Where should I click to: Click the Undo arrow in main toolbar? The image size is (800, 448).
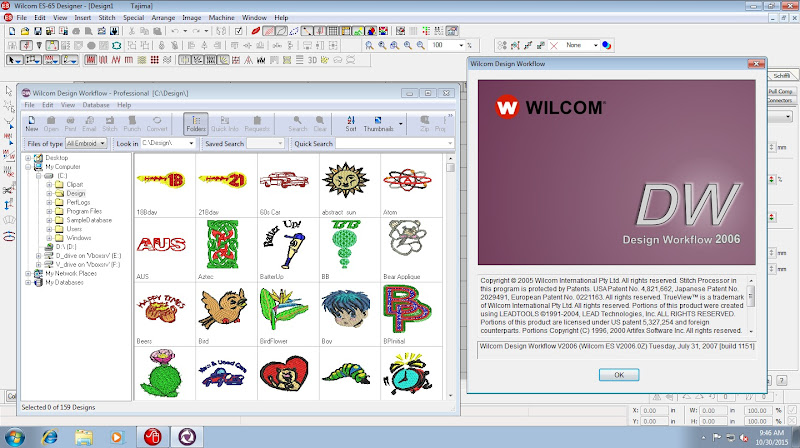click(x=175, y=31)
